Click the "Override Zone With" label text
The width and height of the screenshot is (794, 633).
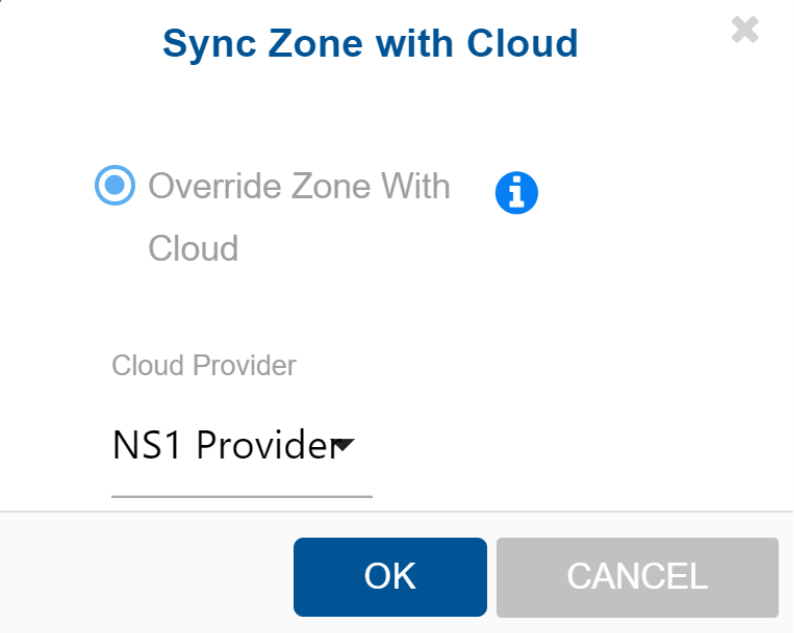tap(299, 186)
